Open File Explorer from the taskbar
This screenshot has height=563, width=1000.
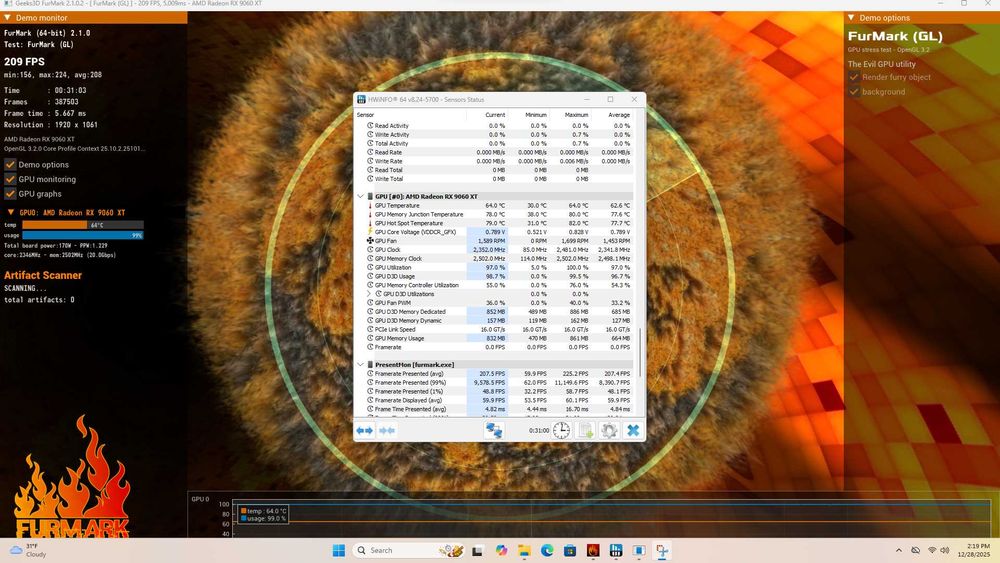(x=524, y=550)
